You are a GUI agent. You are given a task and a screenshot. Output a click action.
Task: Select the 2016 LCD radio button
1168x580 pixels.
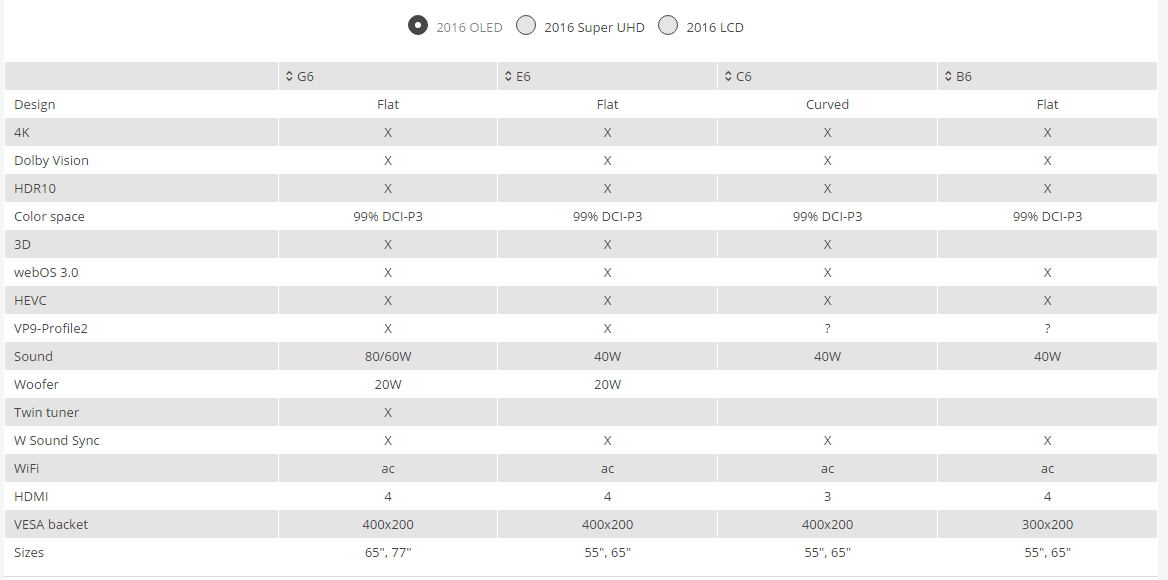coord(668,25)
